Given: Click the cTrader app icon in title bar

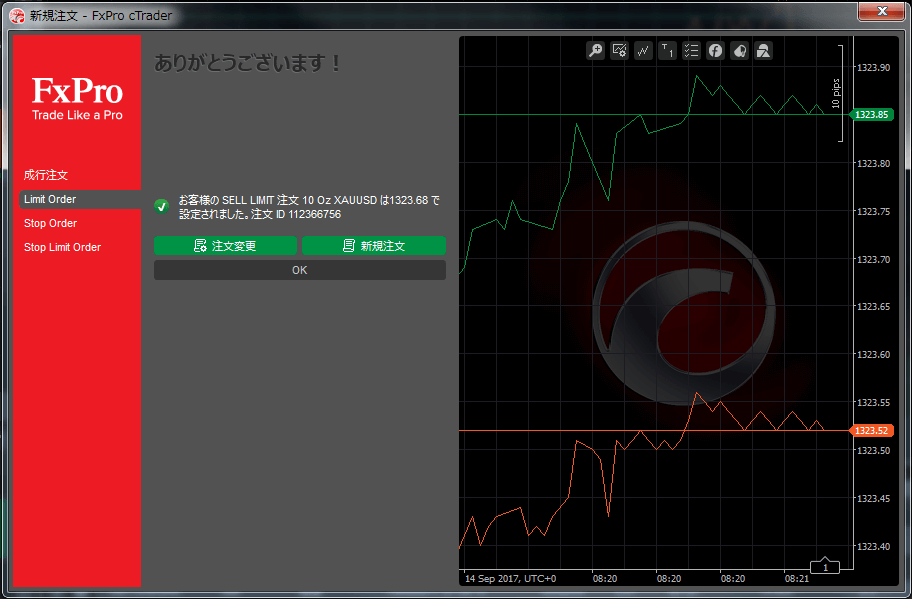Looking at the screenshot, I should coord(17,16).
